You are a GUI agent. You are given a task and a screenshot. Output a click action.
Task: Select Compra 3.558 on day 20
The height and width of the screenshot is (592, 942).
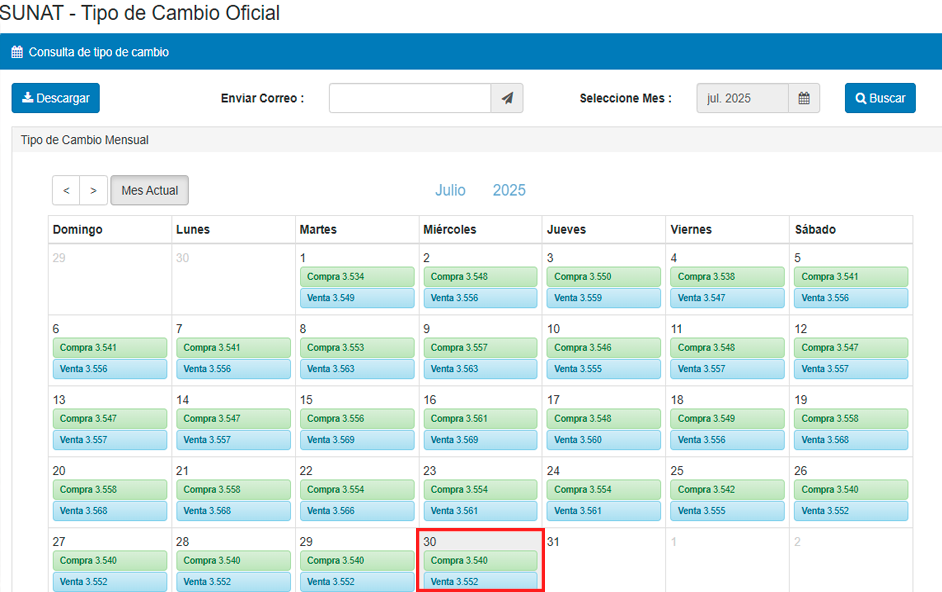(110, 489)
